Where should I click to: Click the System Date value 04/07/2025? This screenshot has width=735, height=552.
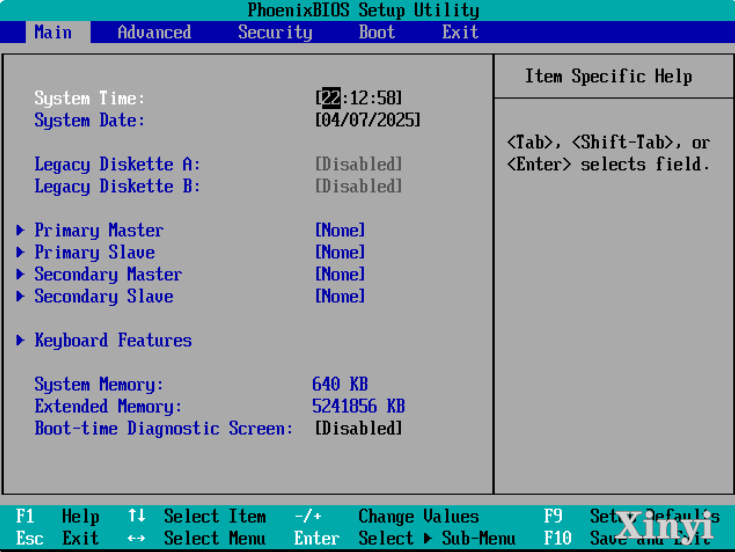pos(368,120)
